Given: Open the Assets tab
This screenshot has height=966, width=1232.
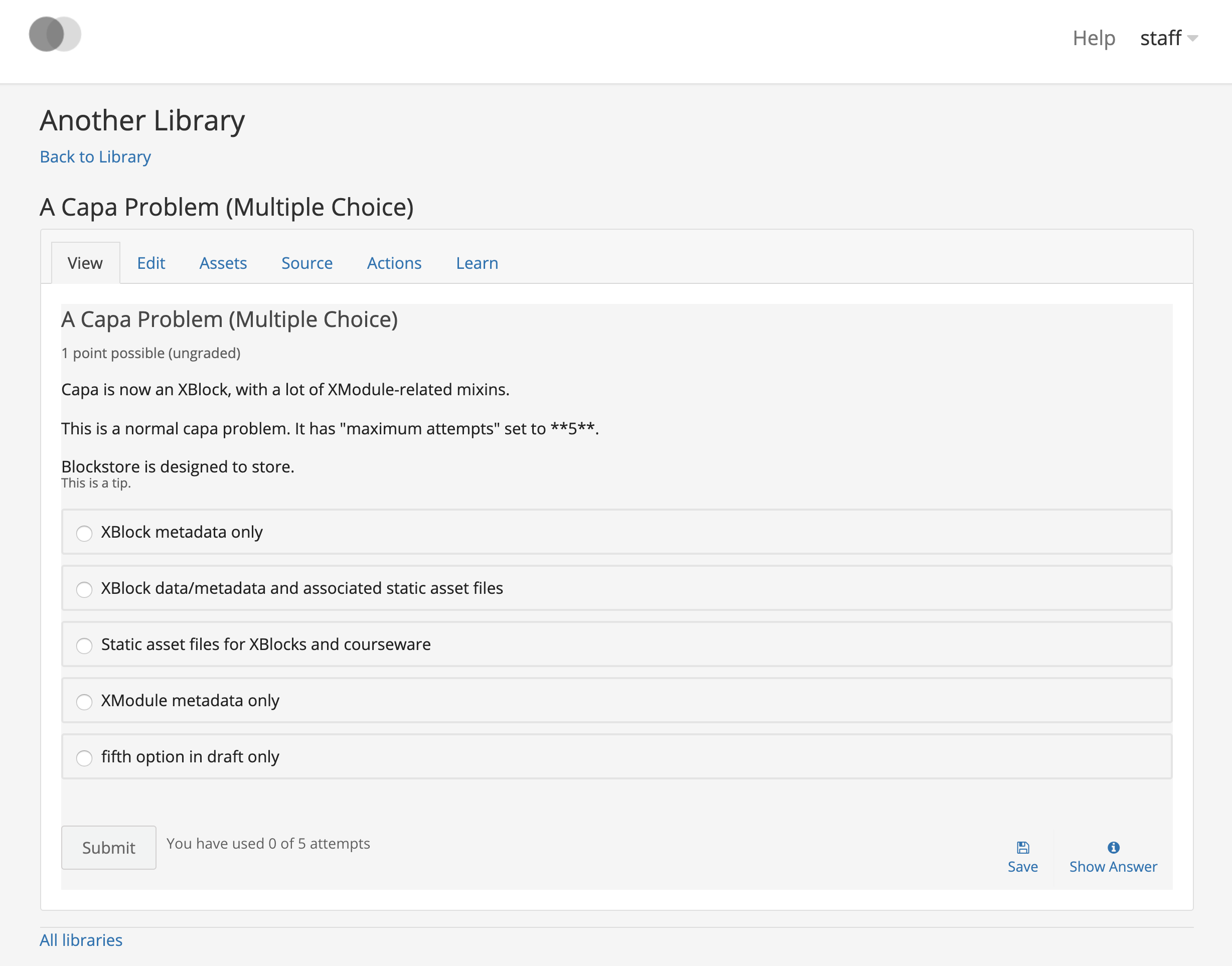Looking at the screenshot, I should tap(223, 263).
